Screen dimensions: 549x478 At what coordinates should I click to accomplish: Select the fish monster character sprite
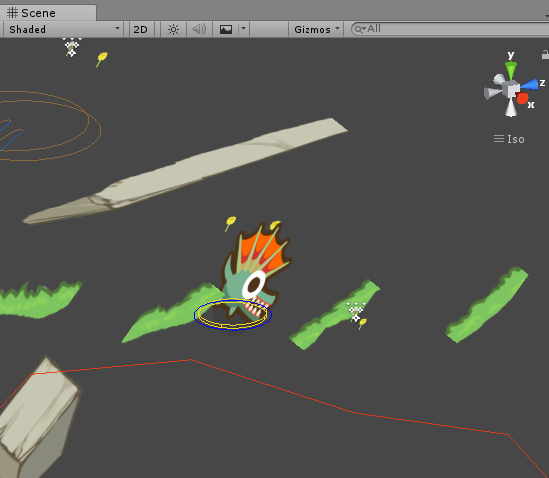256,272
